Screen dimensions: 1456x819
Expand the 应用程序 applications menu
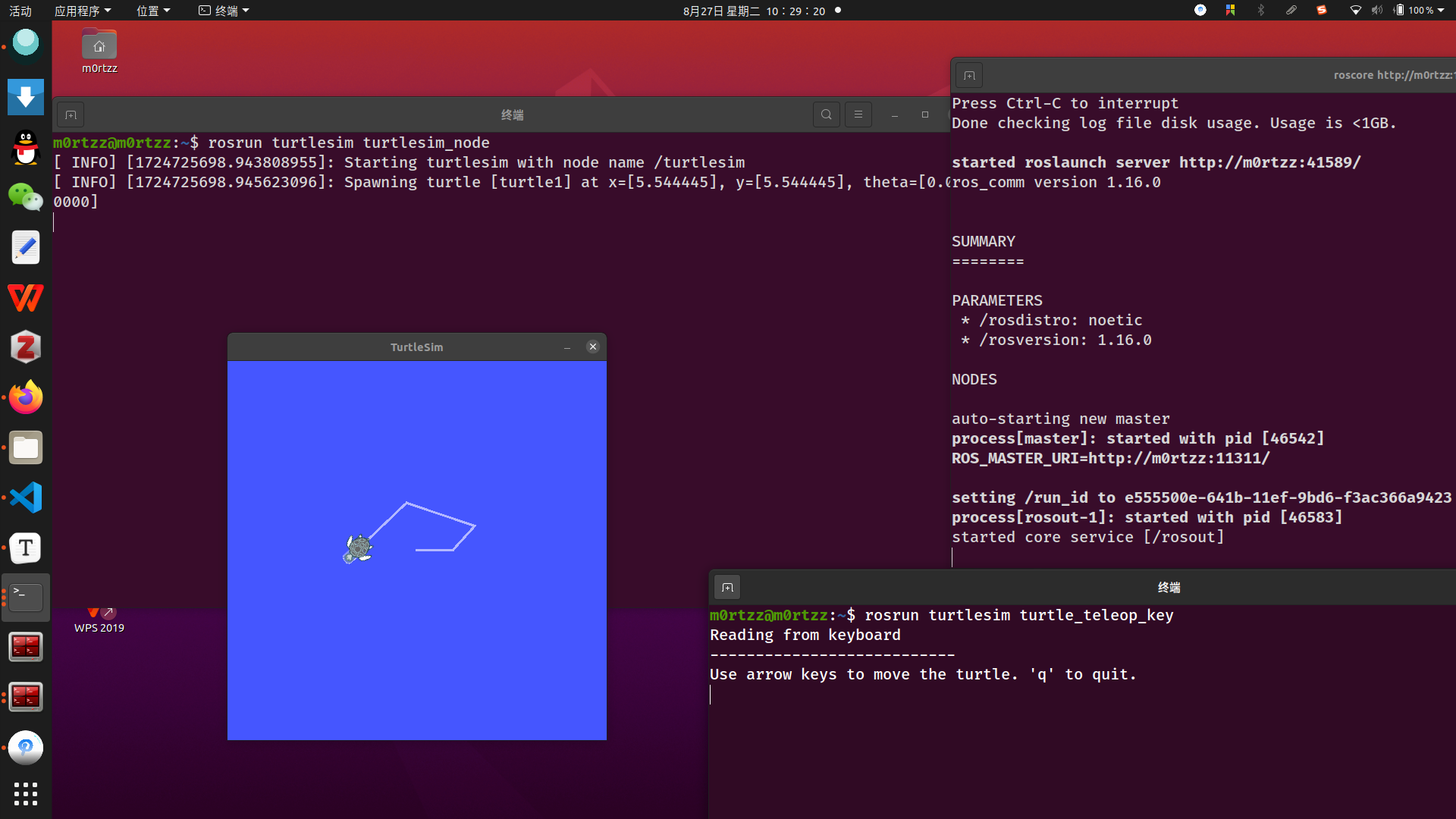click(x=83, y=11)
